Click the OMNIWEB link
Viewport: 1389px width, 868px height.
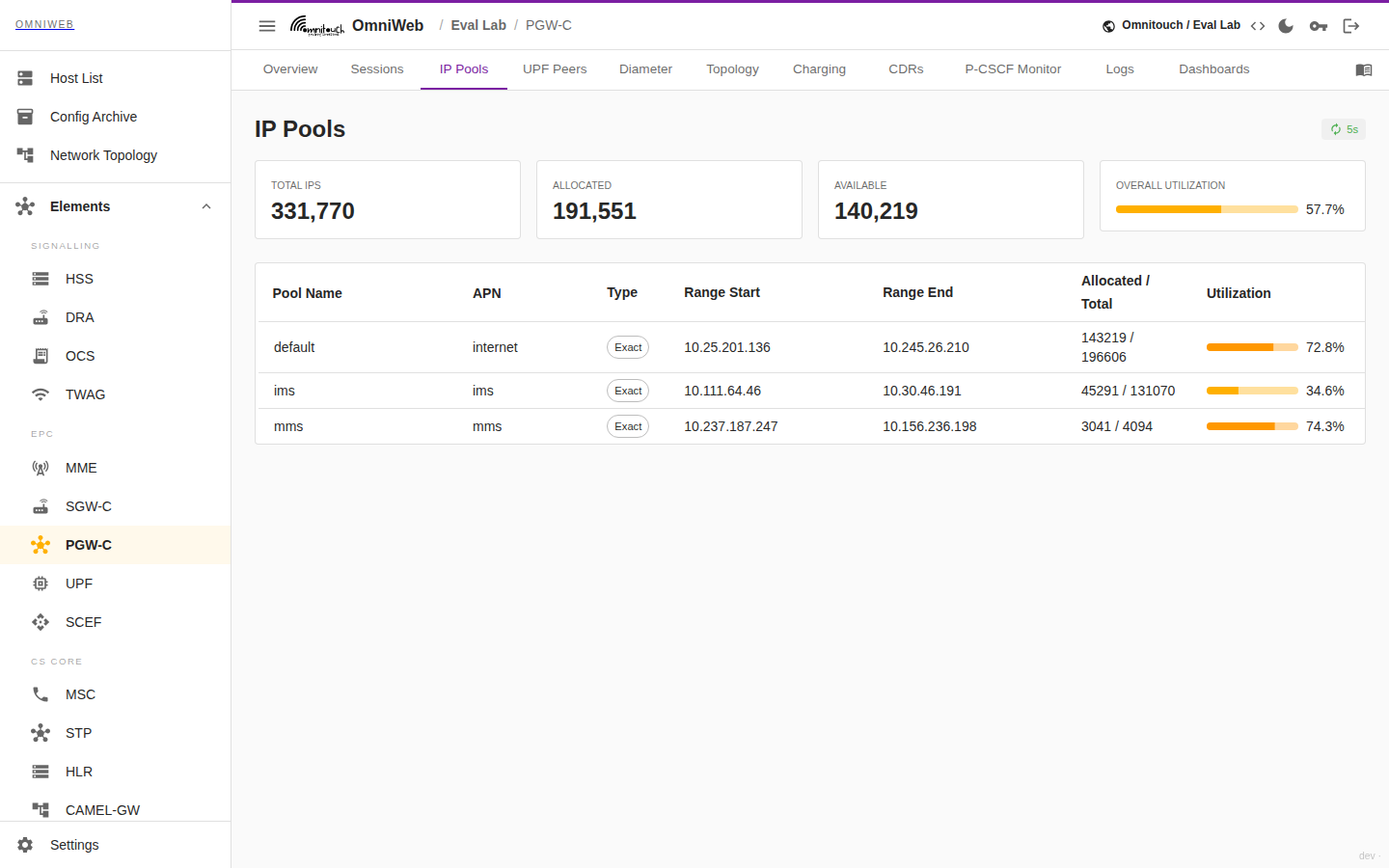click(44, 24)
